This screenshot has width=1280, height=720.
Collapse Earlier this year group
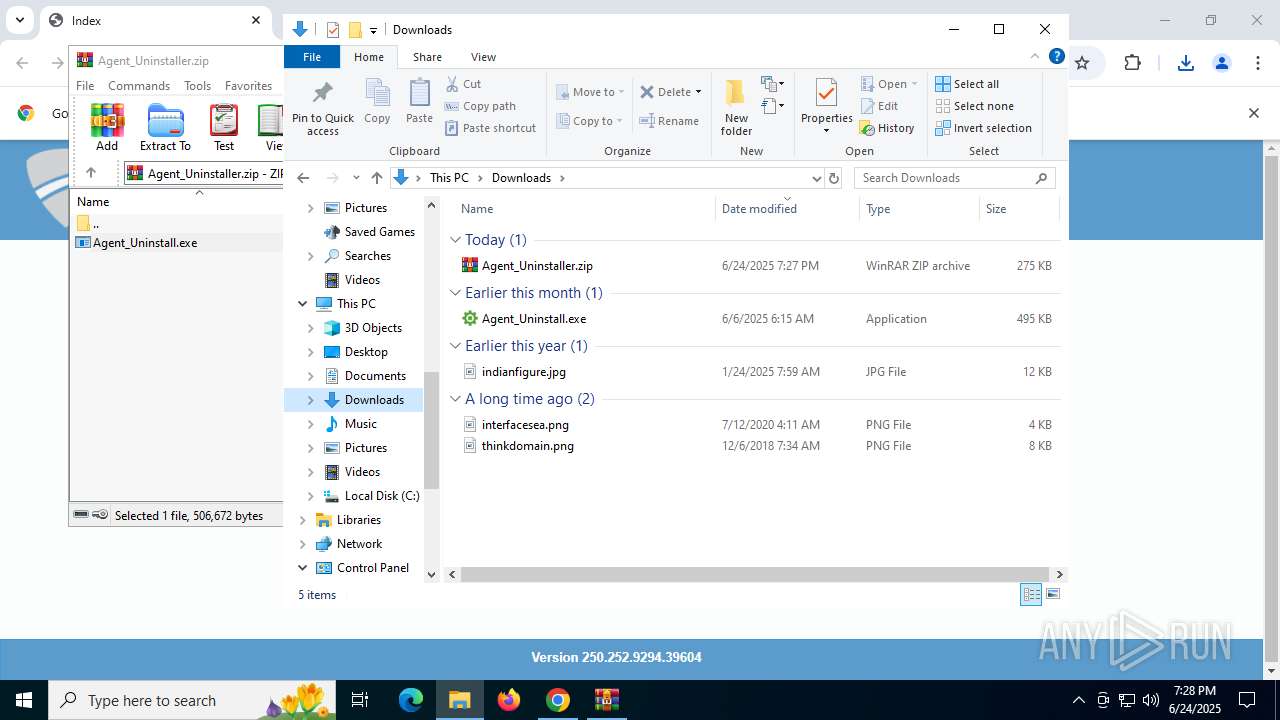(455, 346)
